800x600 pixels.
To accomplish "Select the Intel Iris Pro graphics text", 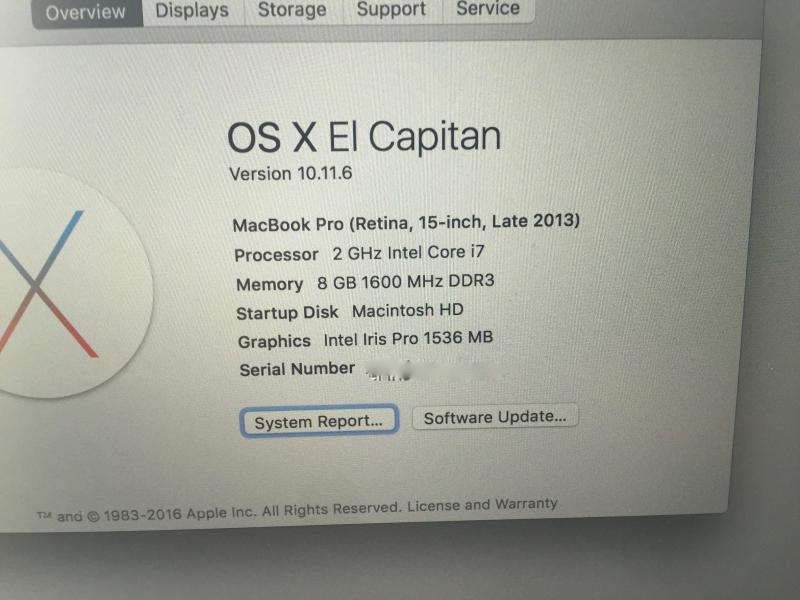I will click(x=408, y=338).
